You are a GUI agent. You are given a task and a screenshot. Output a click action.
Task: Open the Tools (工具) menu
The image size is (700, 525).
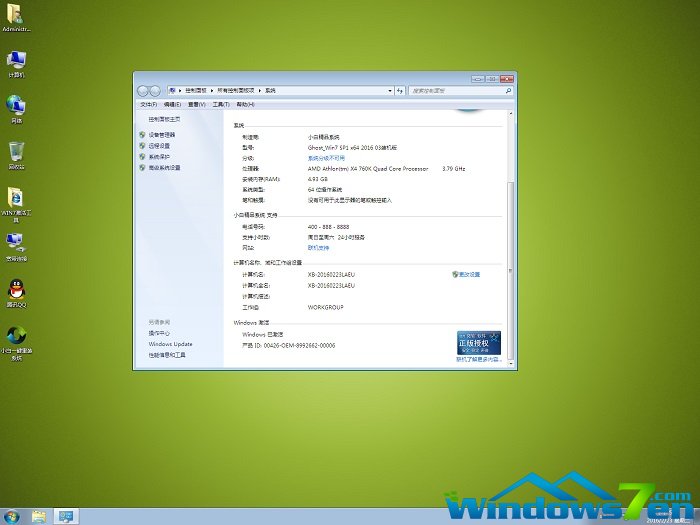220,104
